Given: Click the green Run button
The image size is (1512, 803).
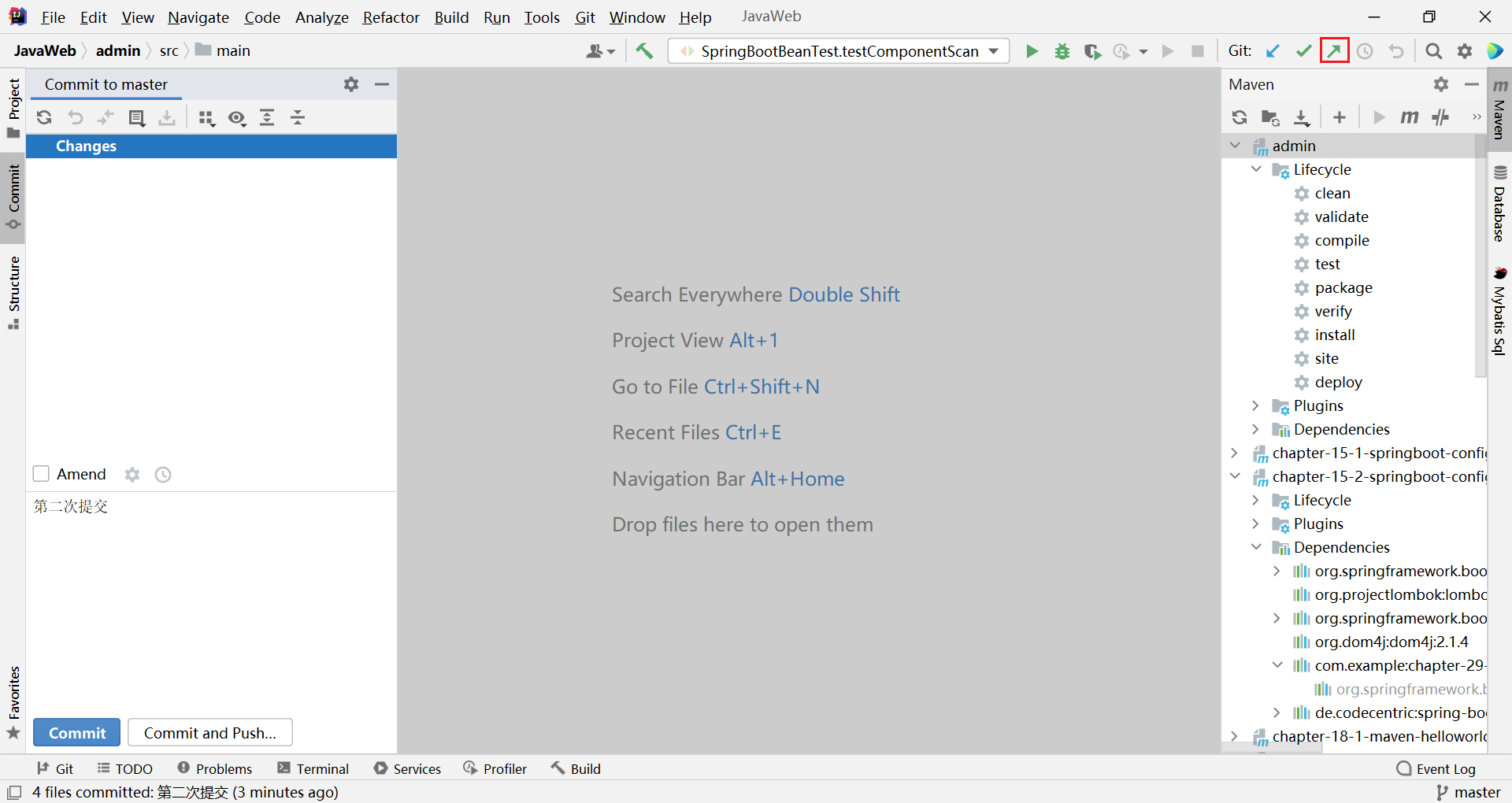Looking at the screenshot, I should point(1032,51).
